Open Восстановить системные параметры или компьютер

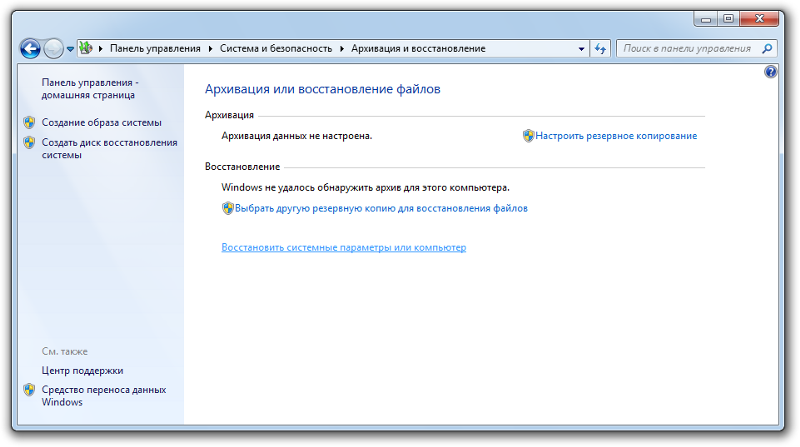pyautogui.click(x=343, y=247)
